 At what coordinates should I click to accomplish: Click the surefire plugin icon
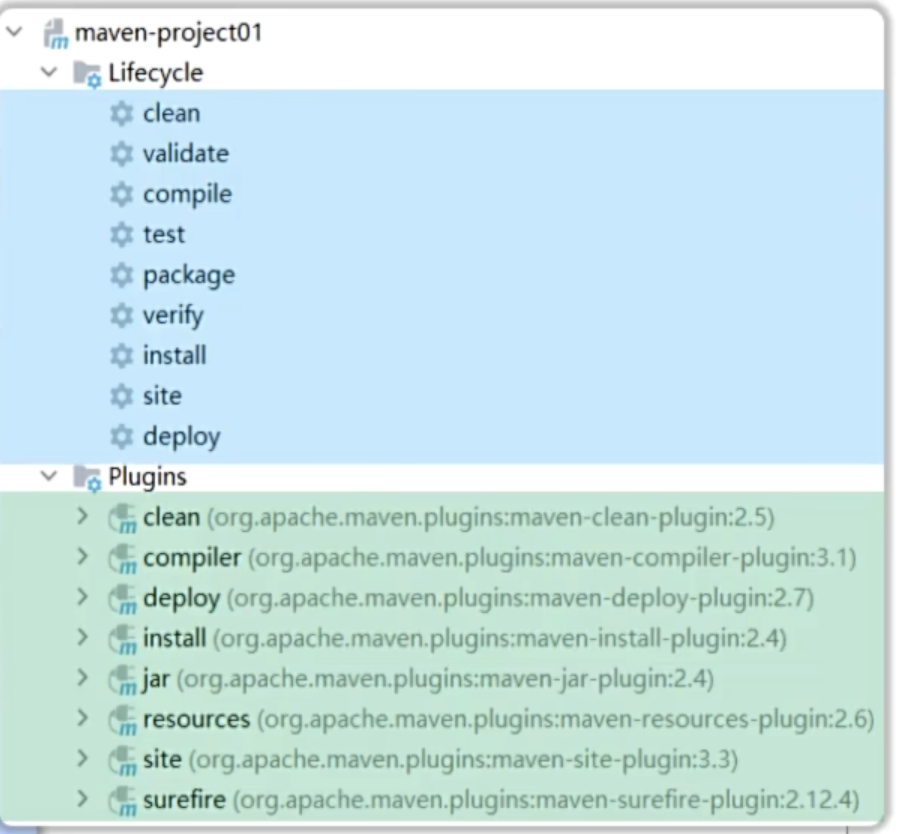[122, 801]
